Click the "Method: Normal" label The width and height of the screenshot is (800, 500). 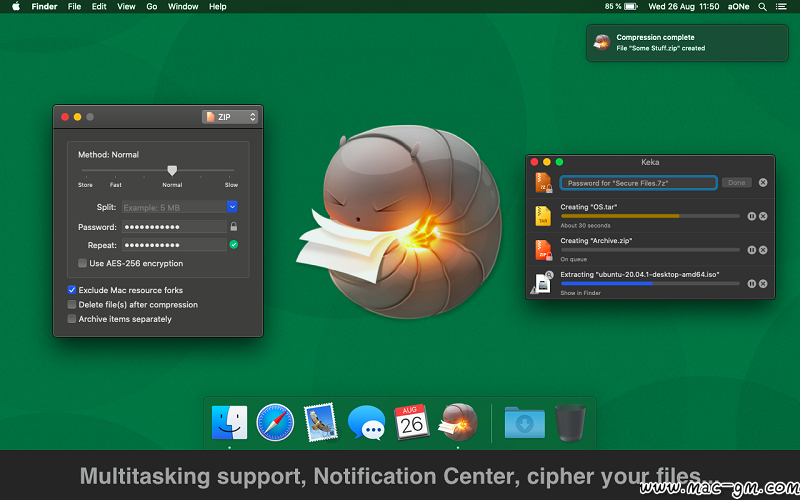(x=108, y=155)
